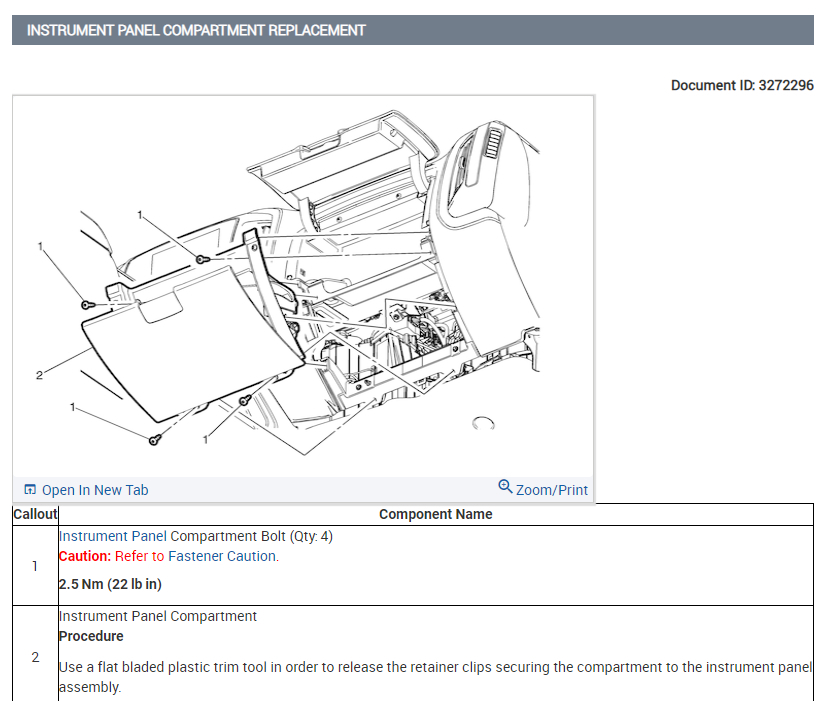Click the Instrument Panel Compartment Replacement title bar

point(412,30)
